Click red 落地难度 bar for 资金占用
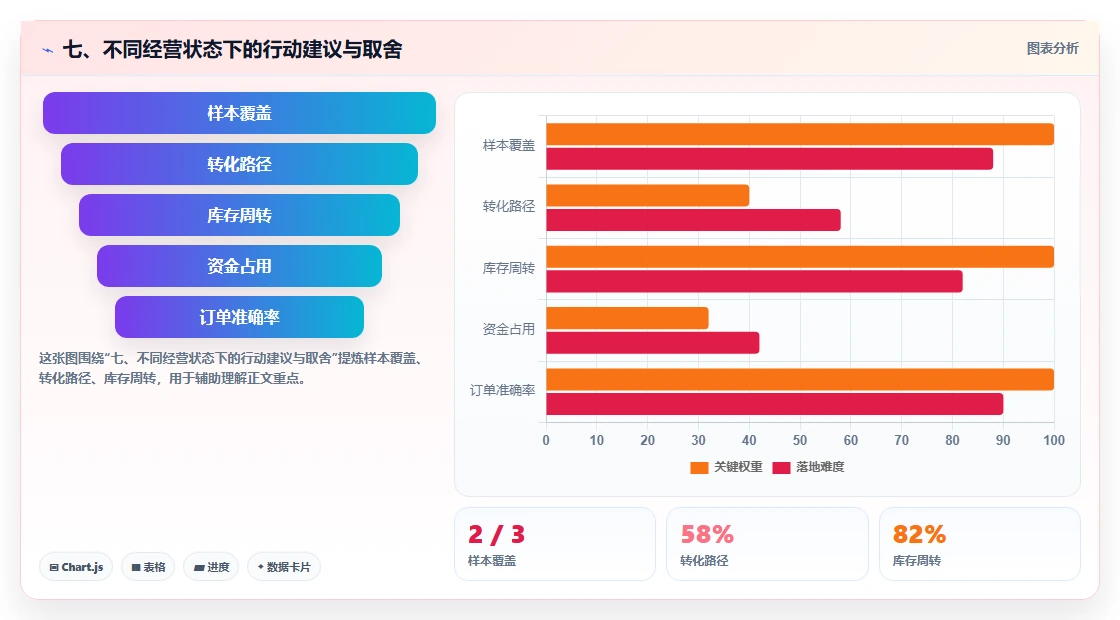Screen dimensions: 1120x620 tap(653, 343)
